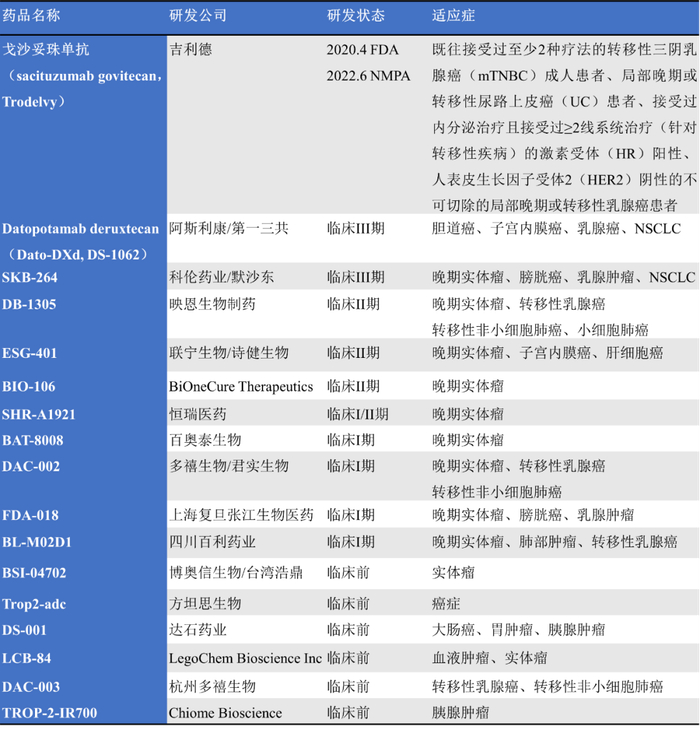Select the TROP-2-IR700 drug name

click(x=50, y=713)
